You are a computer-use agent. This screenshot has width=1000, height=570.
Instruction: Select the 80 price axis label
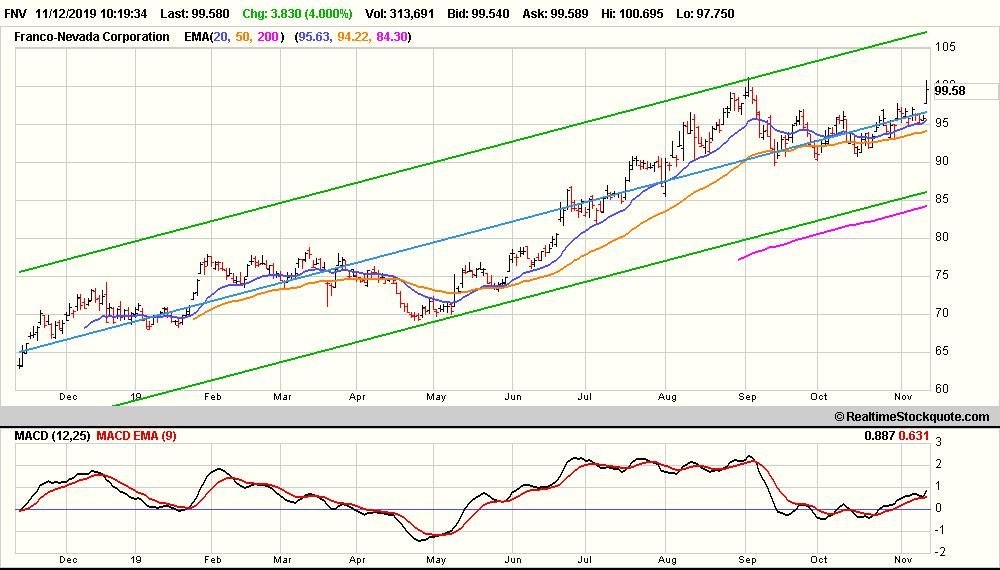point(941,237)
